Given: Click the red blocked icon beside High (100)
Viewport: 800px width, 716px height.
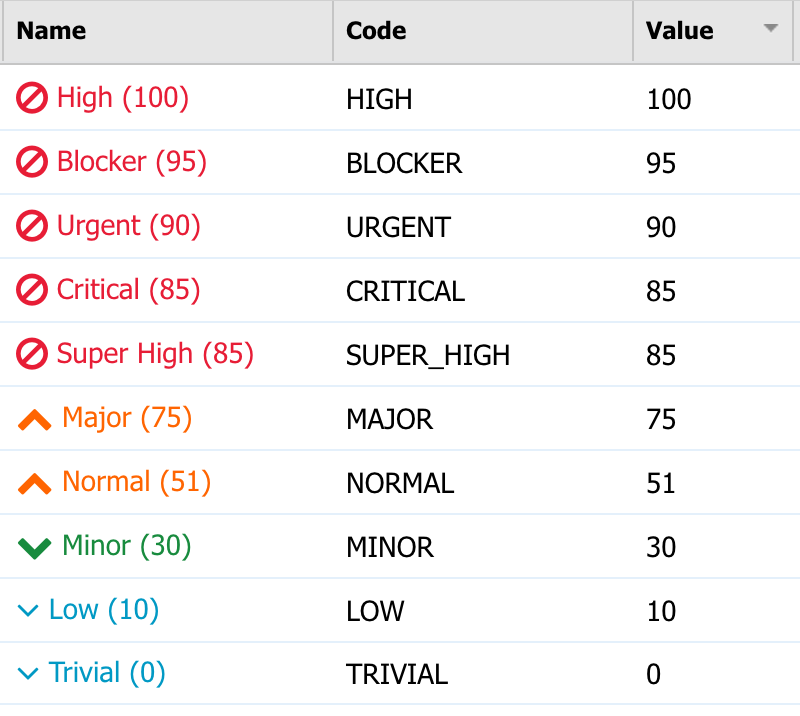Looking at the screenshot, I should pos(32,97).
